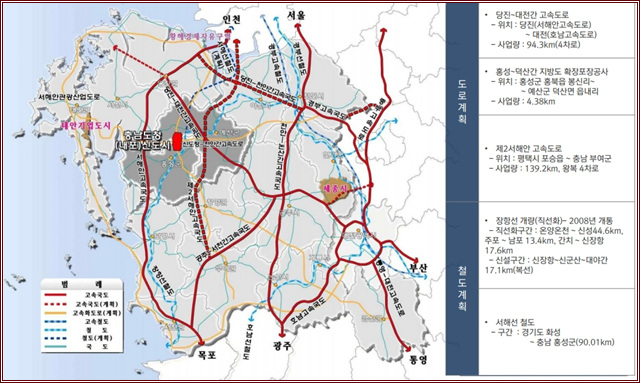Select the 제2서해안고속도로 route label

pos(196,212)
